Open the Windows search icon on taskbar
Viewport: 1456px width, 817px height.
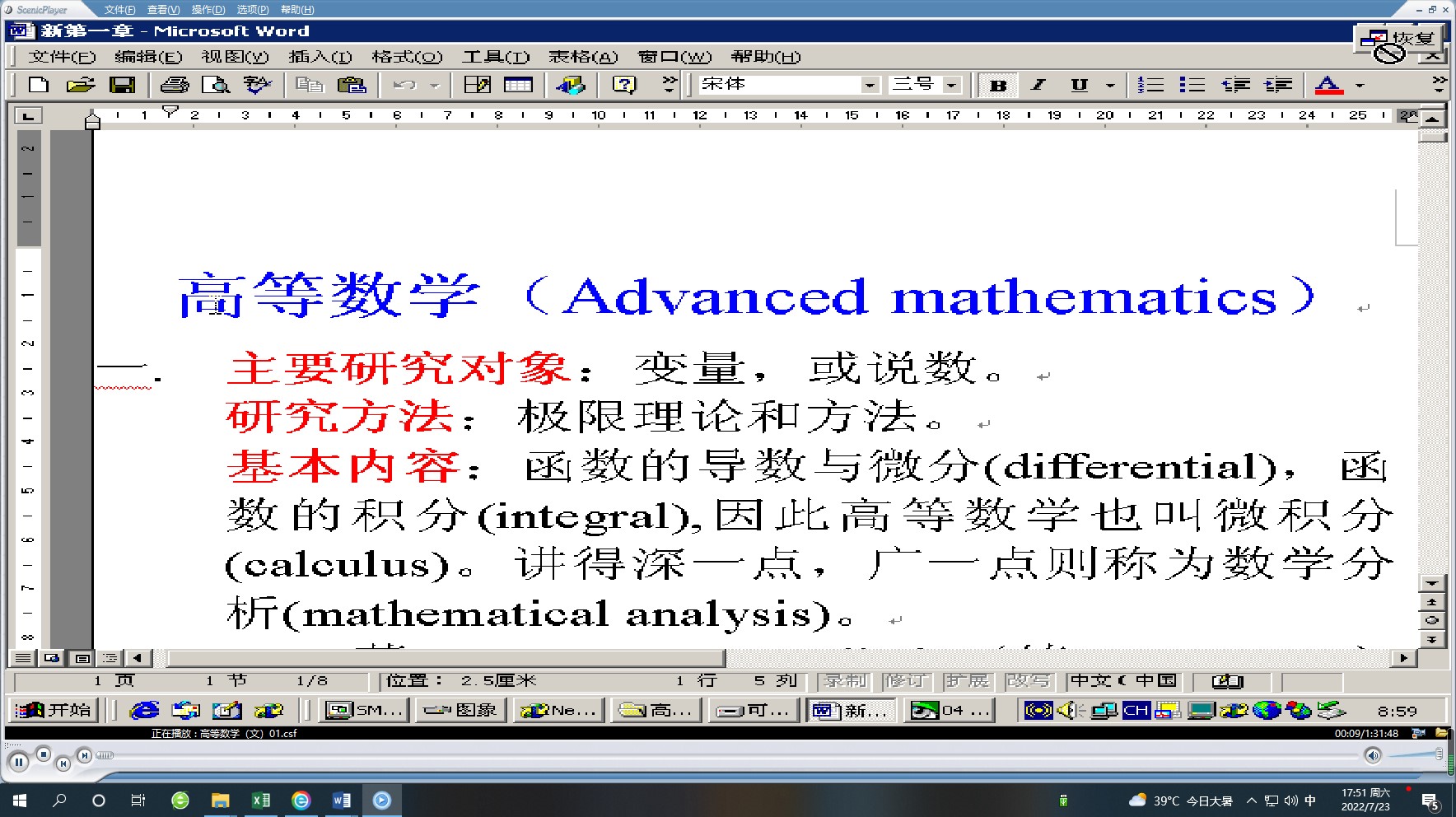(x=59, y=800)
